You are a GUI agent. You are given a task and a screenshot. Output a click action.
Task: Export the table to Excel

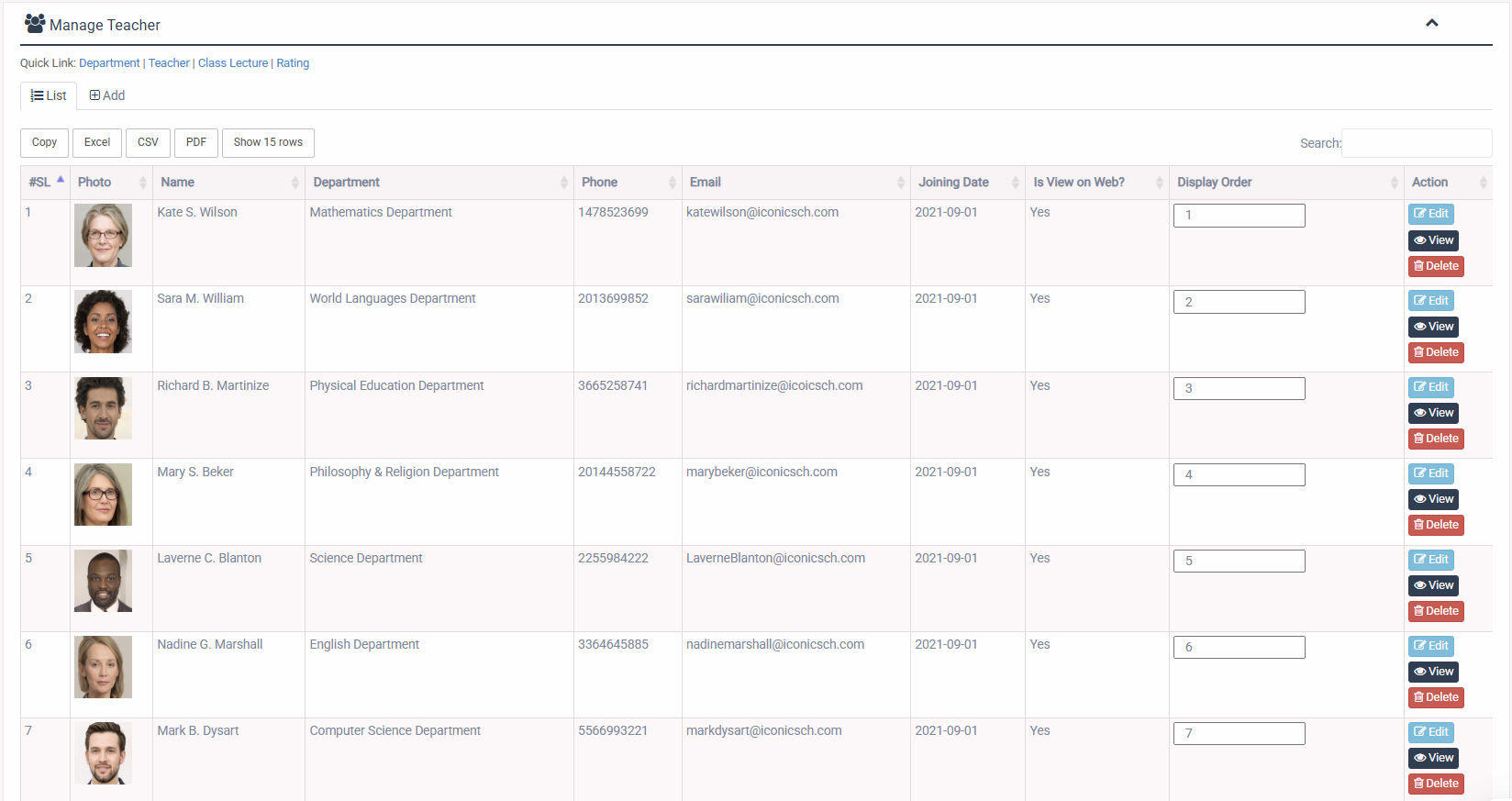[x=97, y=142]
